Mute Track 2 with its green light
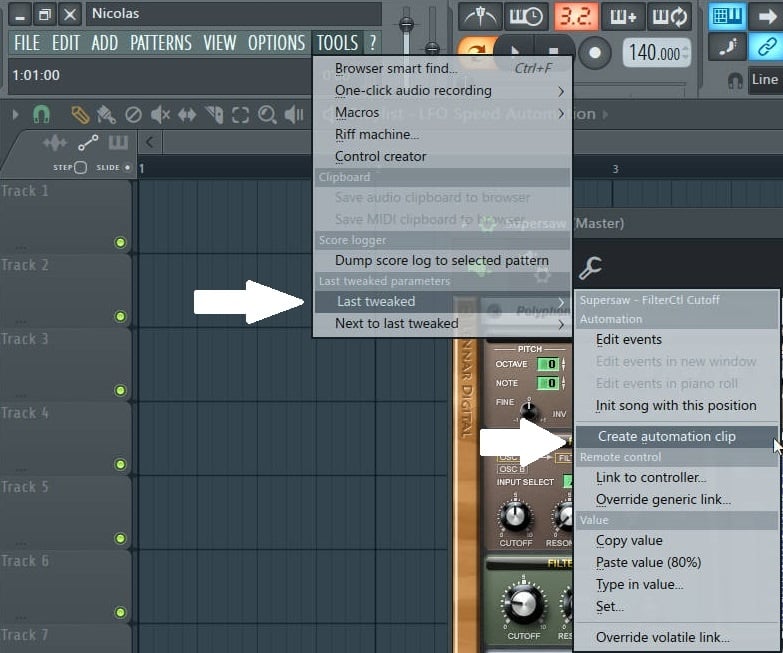This screenshot has height=653, width=783. point(120,317)
